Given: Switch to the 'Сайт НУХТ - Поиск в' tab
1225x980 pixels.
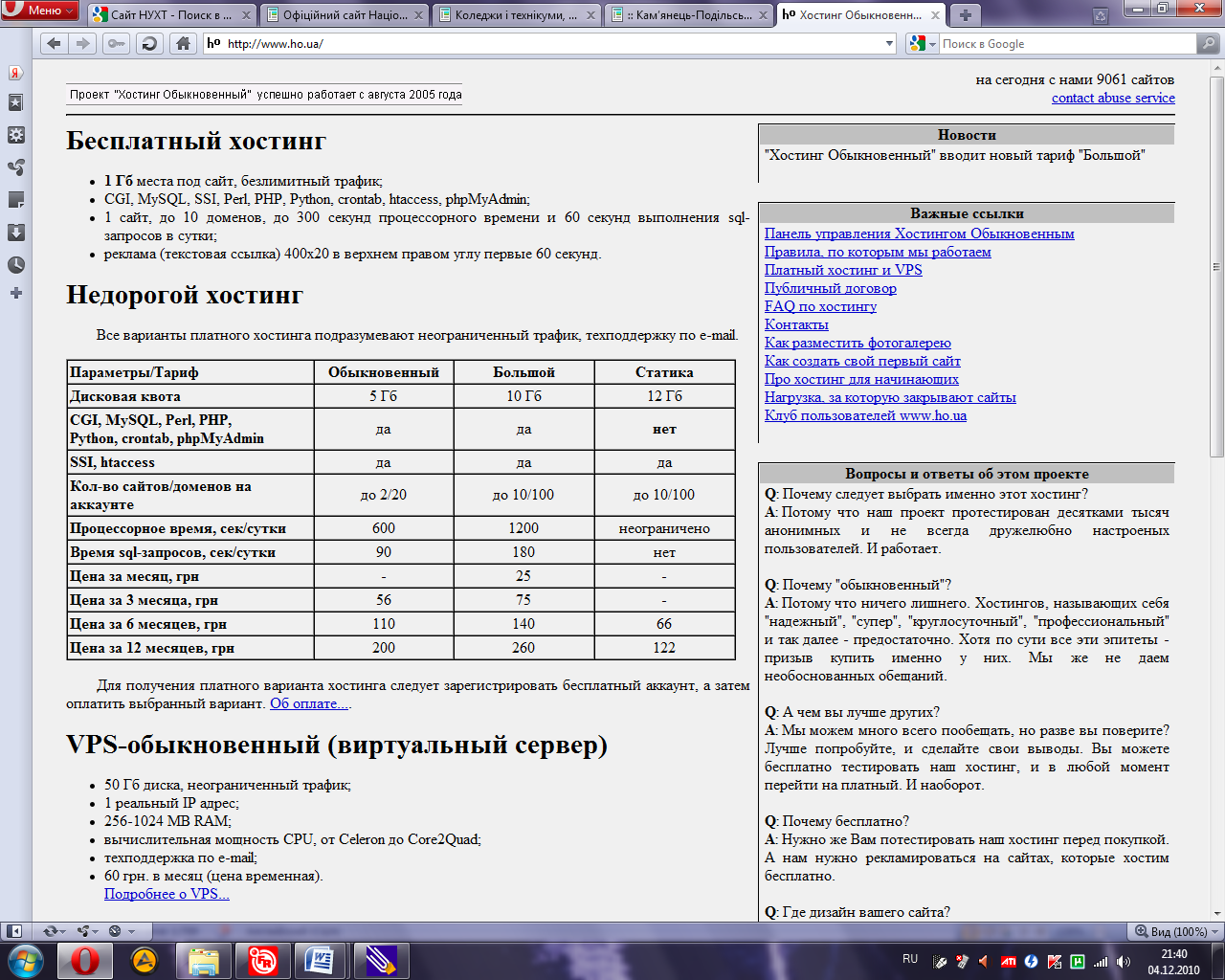Looking at the screenshot, I should tap(171, 15).
